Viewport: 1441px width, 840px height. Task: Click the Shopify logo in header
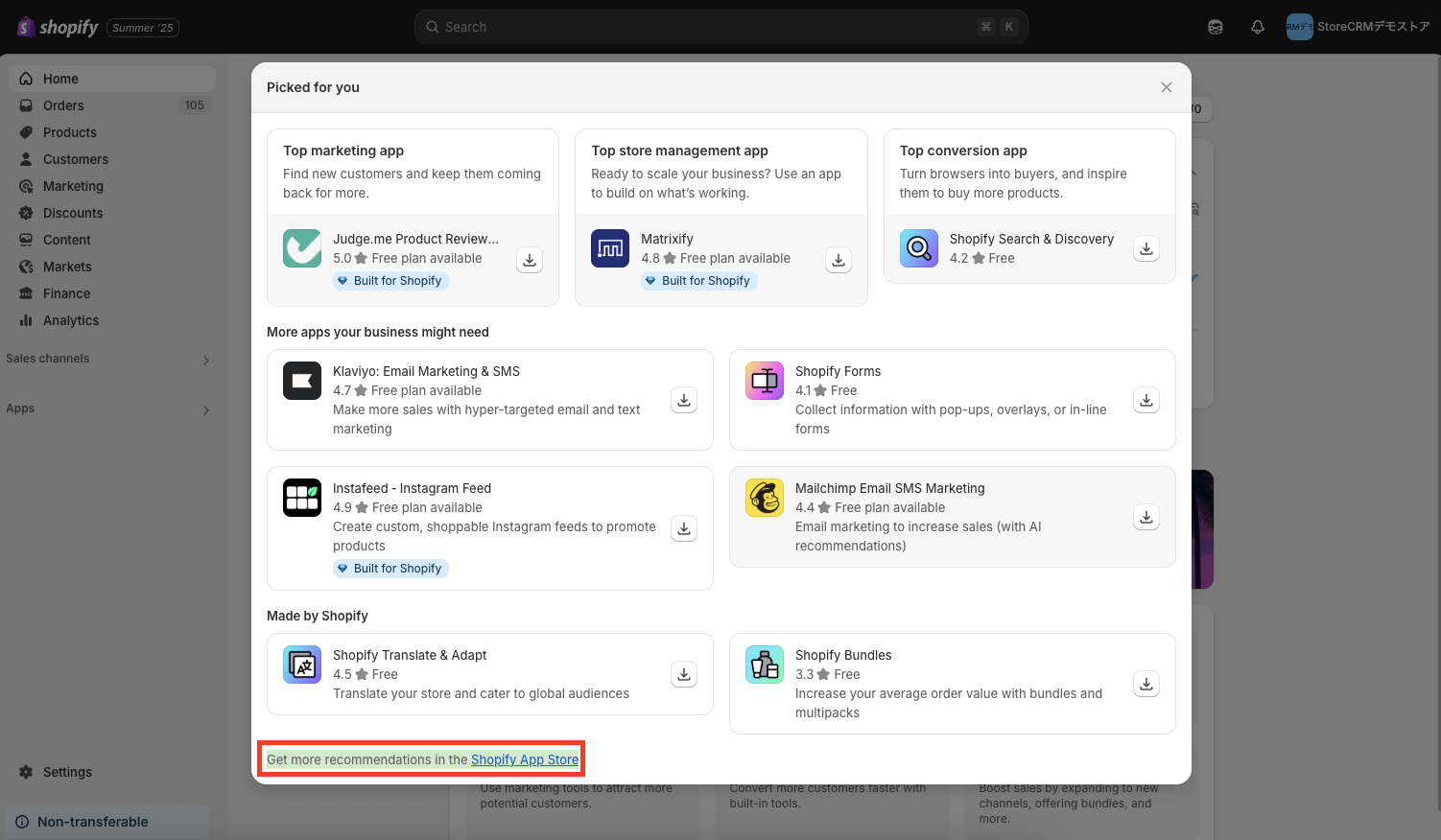(x=59, y=27)
